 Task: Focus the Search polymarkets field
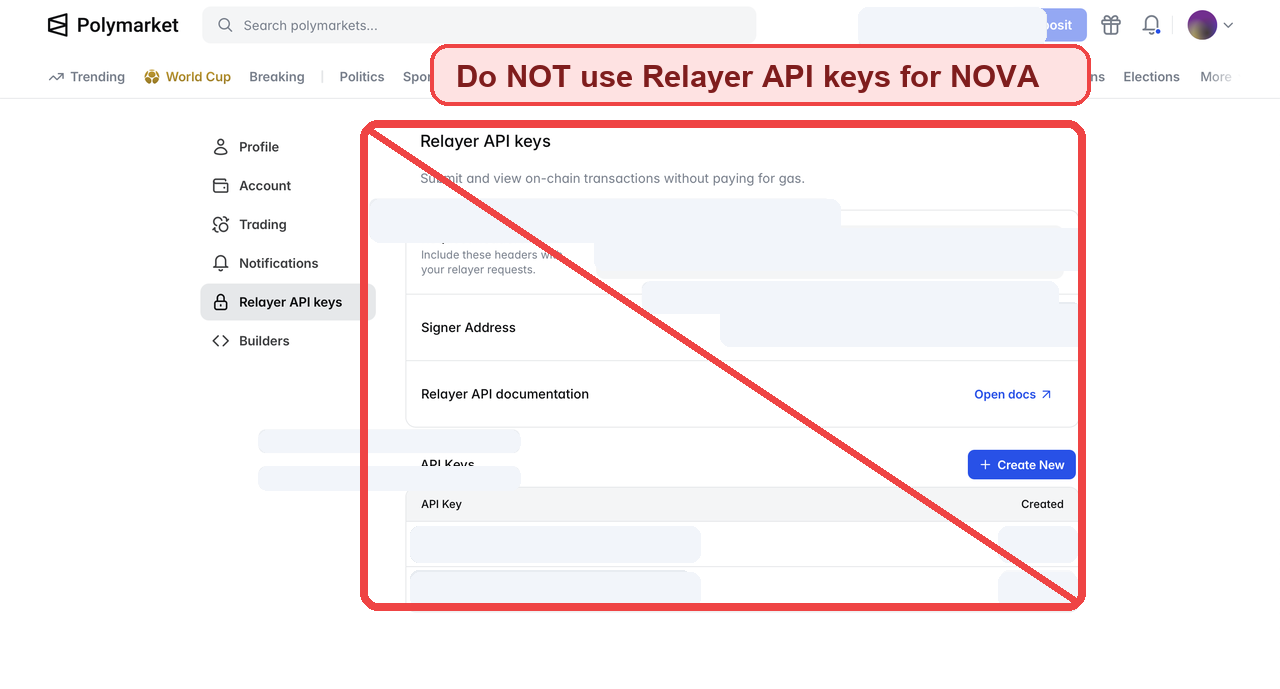point(479,25)
